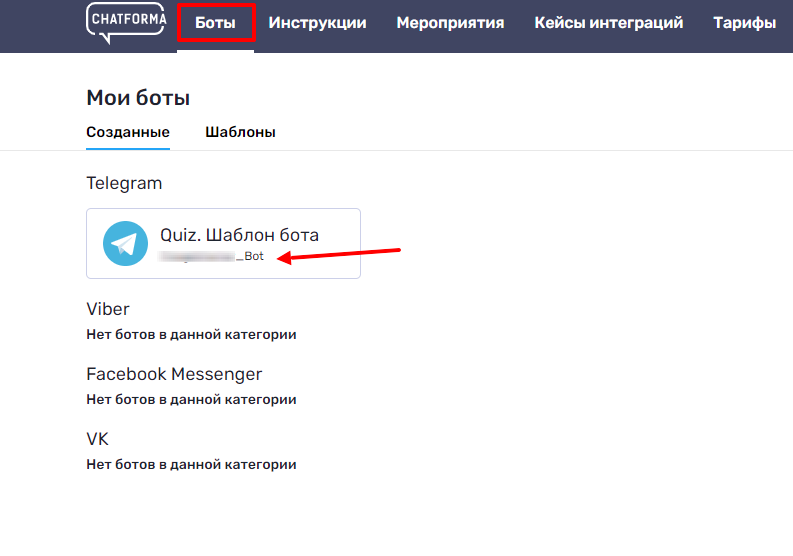Click the Telegram icon on the bot card
This screenshot has height=556, width=793.
coord(125,244)
